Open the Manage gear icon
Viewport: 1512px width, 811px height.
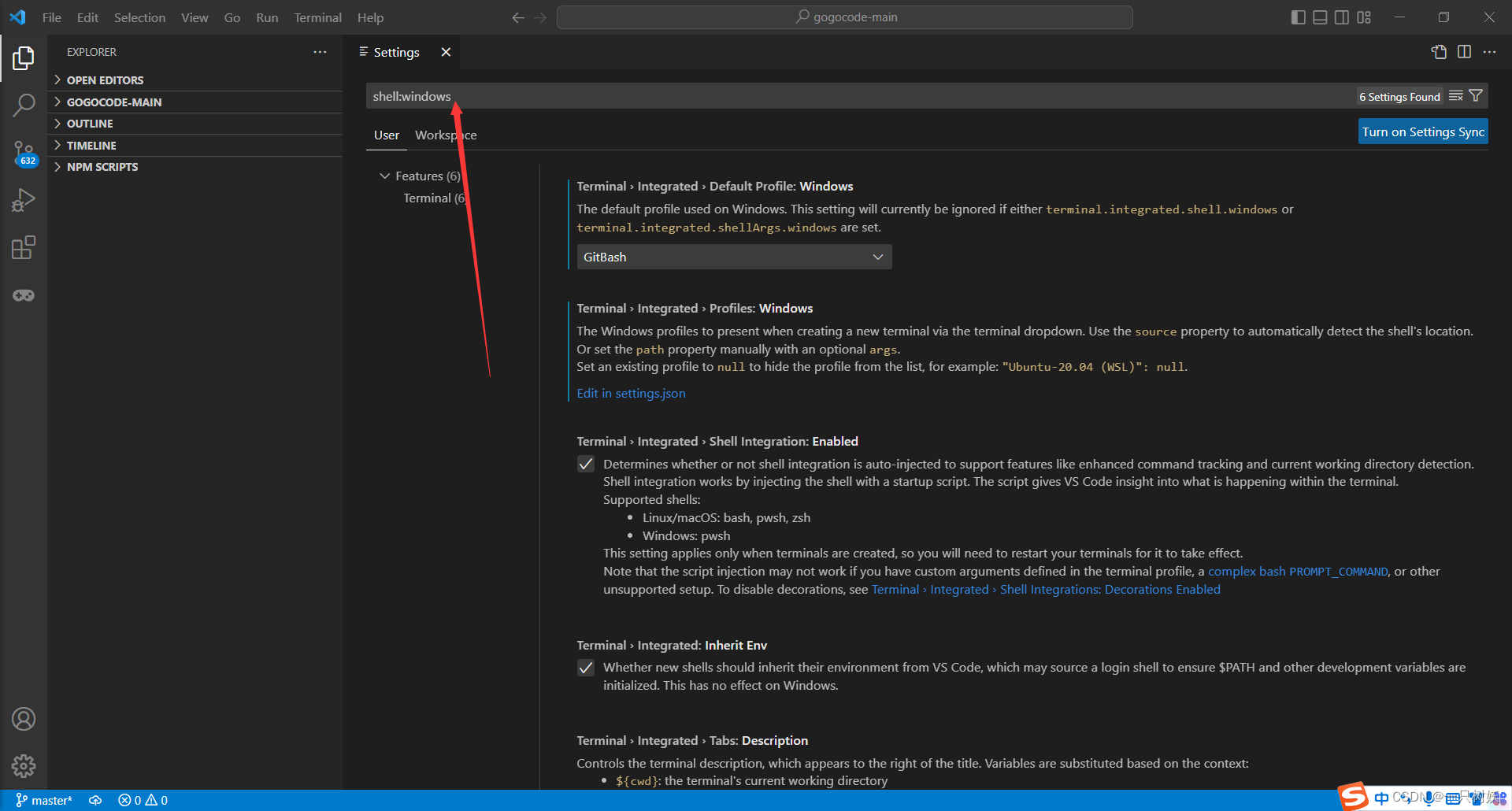(24, 765)
